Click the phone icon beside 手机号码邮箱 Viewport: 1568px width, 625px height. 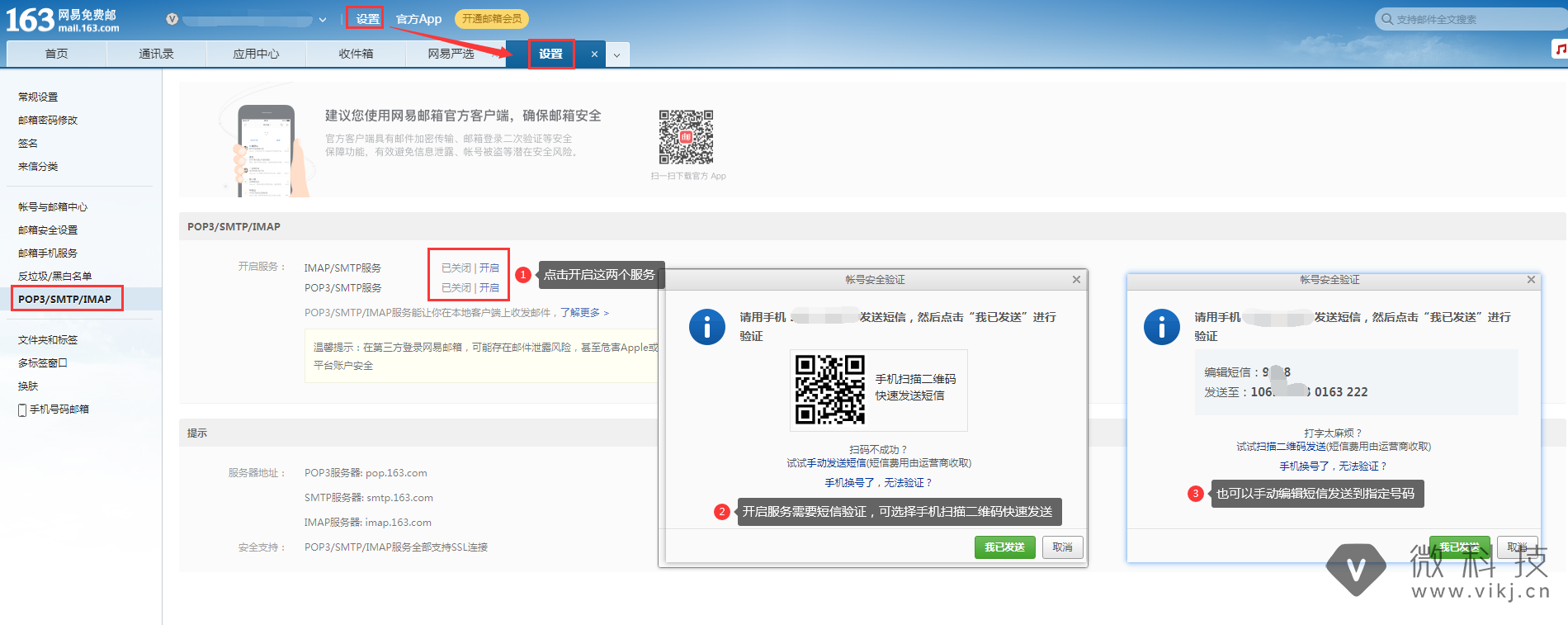click(22, 410)
